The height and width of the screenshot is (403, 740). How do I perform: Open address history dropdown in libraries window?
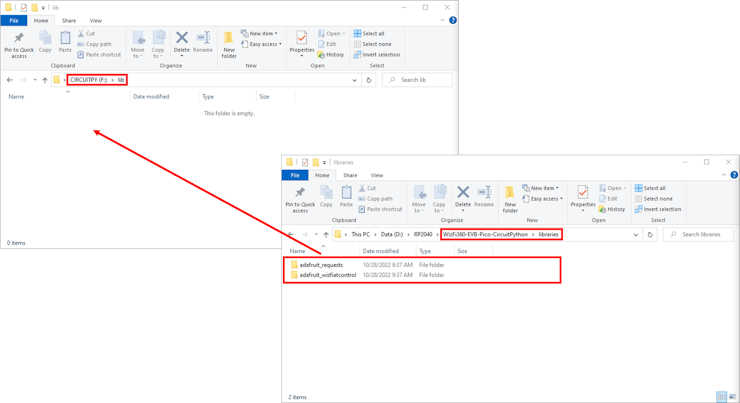(x=636, y=235)
